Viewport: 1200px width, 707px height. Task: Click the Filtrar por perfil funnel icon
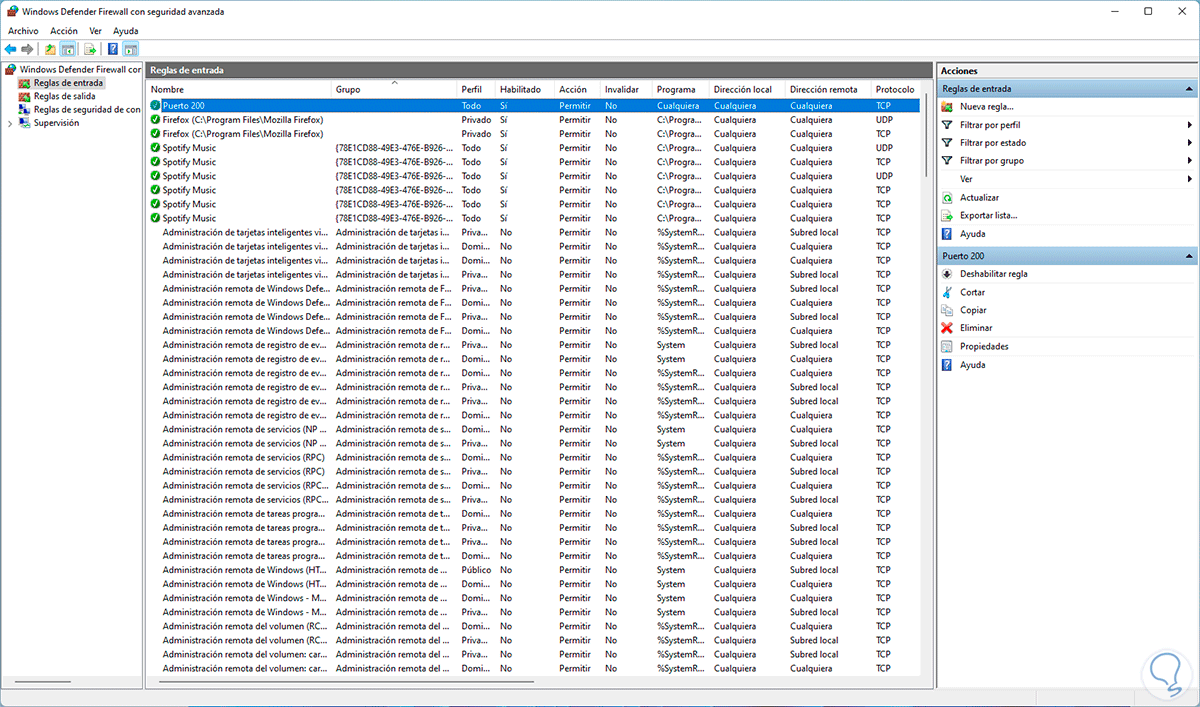[x=948, y=125]
